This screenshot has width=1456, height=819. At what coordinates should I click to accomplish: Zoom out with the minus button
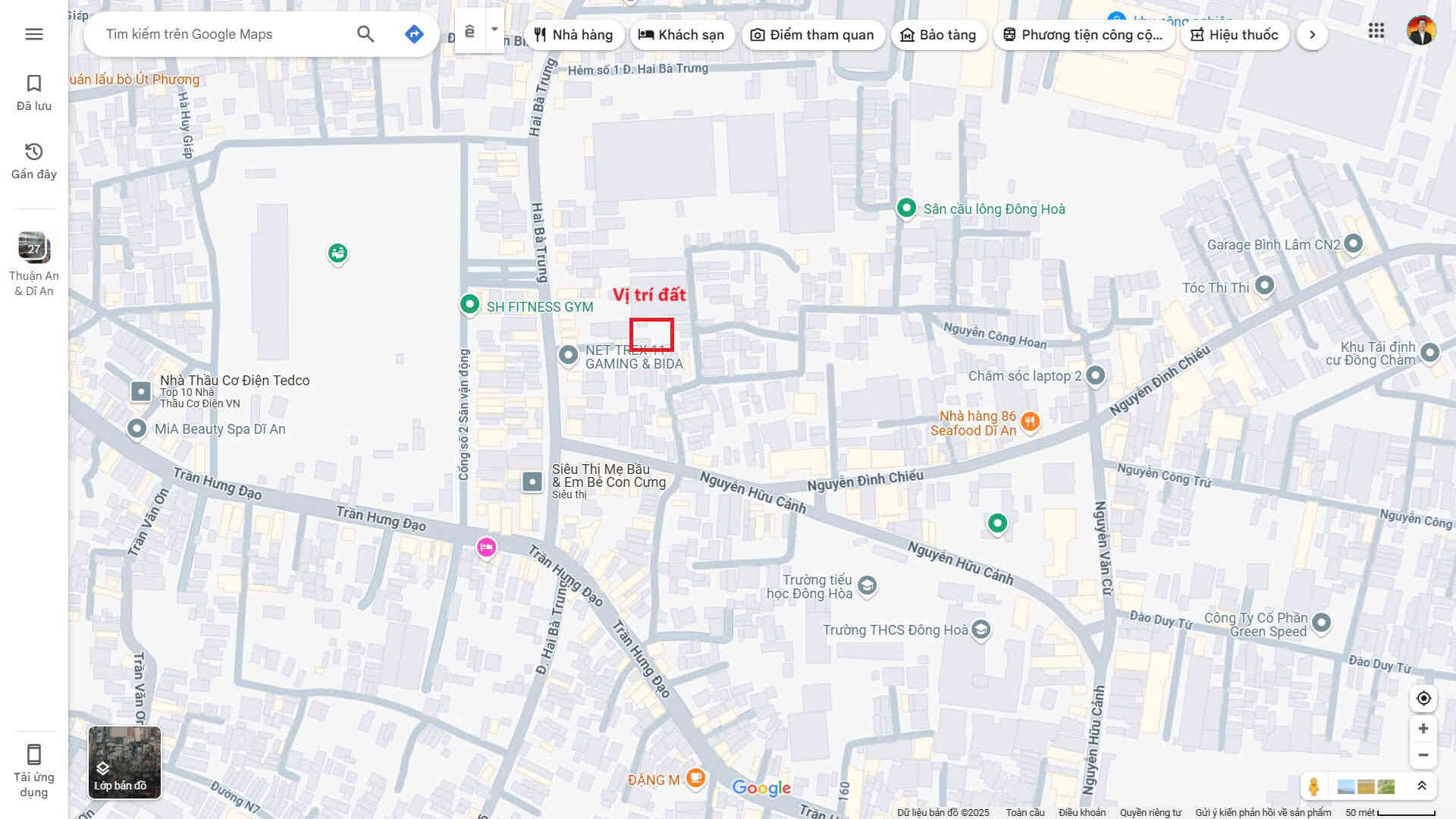pos(1423,755)
